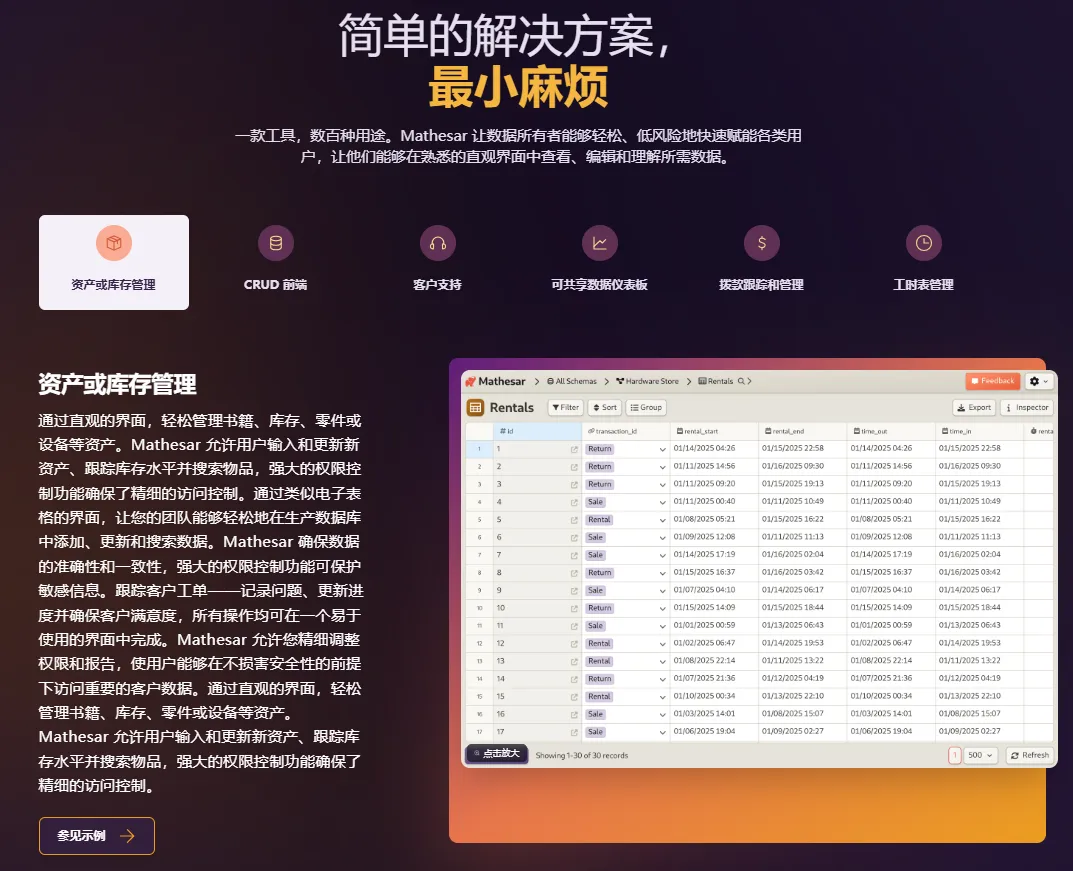Open the 500 page size dropdown

click(980, 755)
